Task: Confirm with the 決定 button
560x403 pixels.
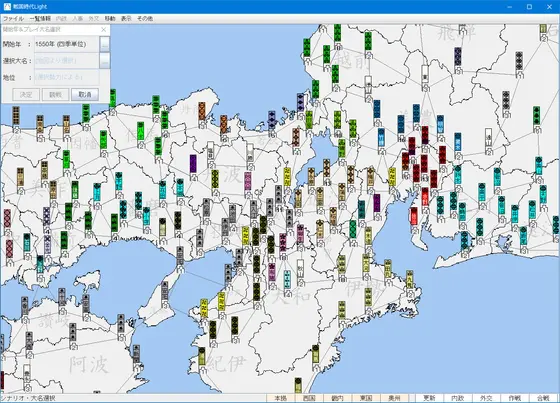Action: coord(26,95)
